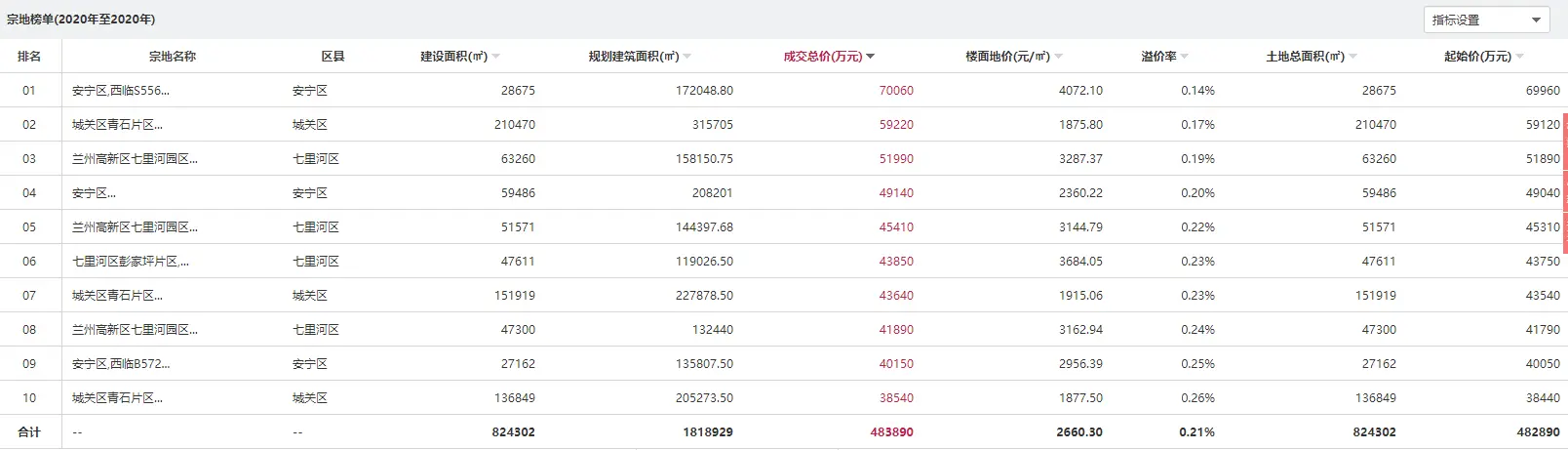Click active sort arrow beside 成交总价(万元)
Image resolution: width=1568 pixels, height=450 pixels.
pyautogui.click(x=871, y=57)
